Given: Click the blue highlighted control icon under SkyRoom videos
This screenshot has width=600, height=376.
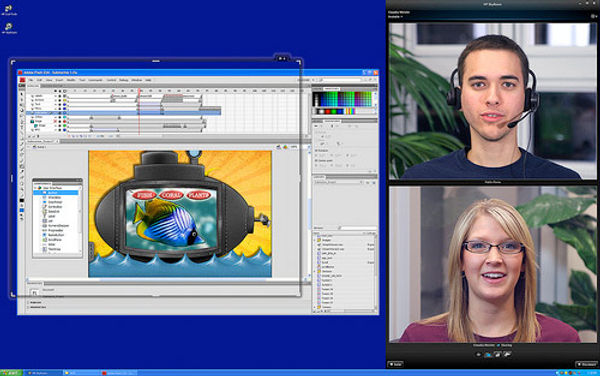Looking at the screenshot, I should pos(488,355).
